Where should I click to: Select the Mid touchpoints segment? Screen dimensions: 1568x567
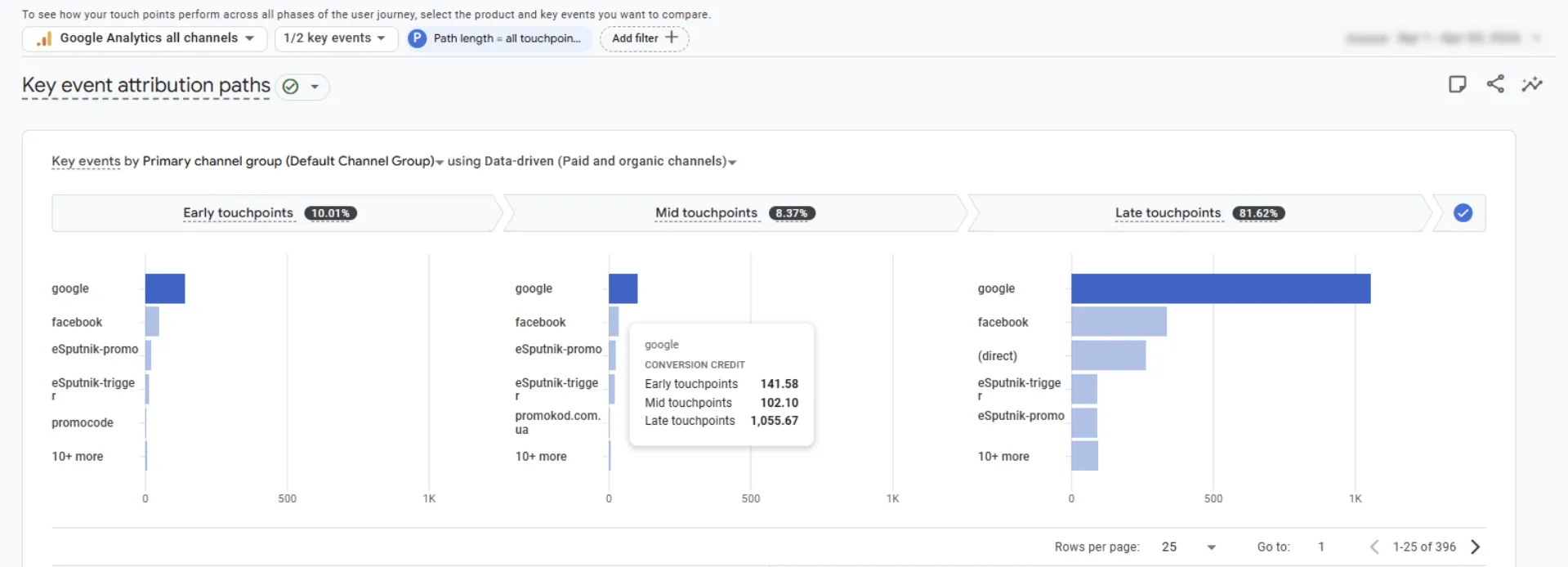735,213
